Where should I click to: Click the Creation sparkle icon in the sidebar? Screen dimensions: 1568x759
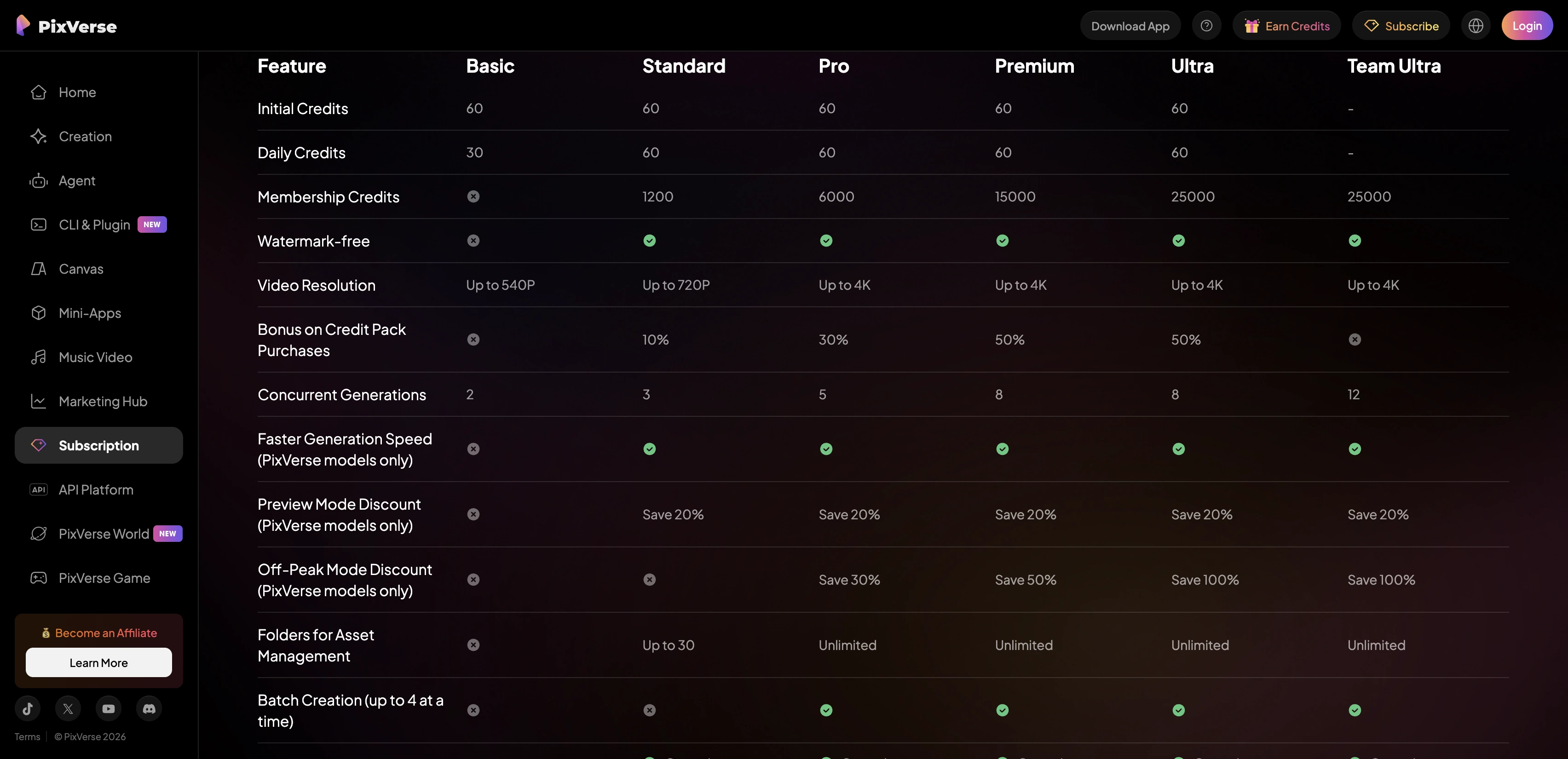point(38,136)
